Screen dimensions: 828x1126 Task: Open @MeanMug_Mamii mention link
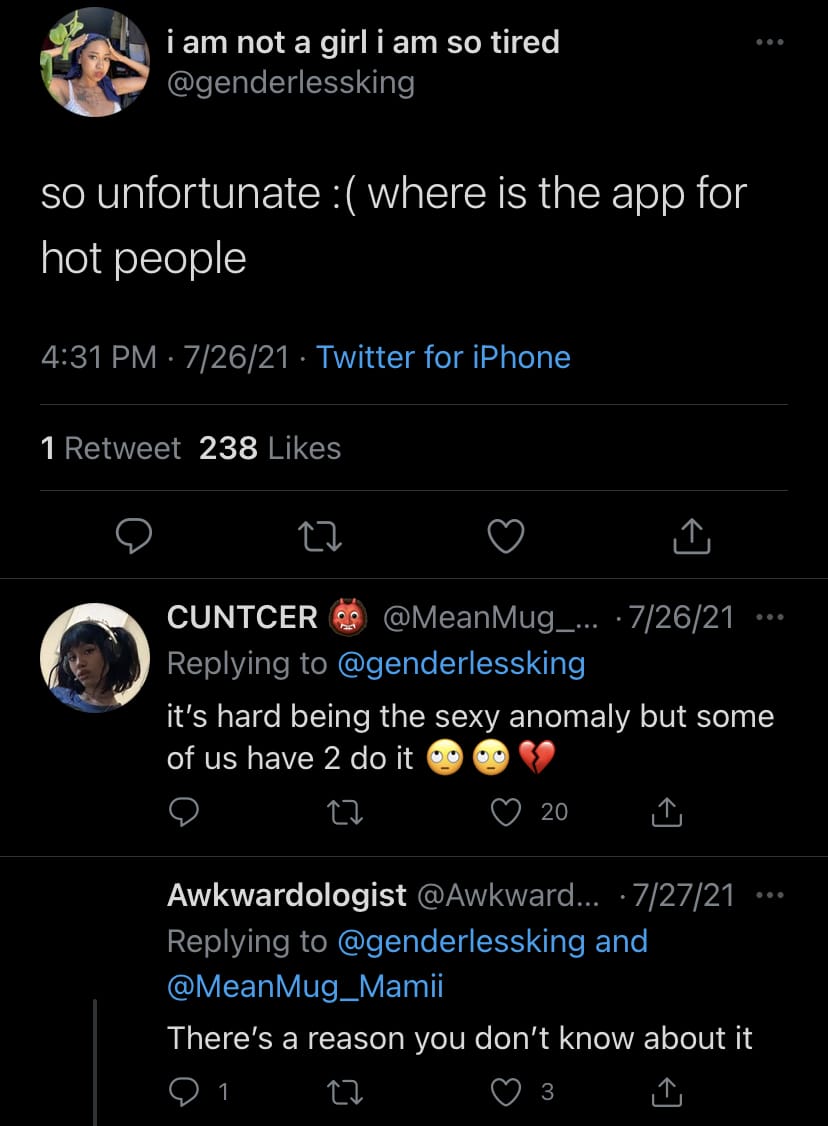point(305,986)
